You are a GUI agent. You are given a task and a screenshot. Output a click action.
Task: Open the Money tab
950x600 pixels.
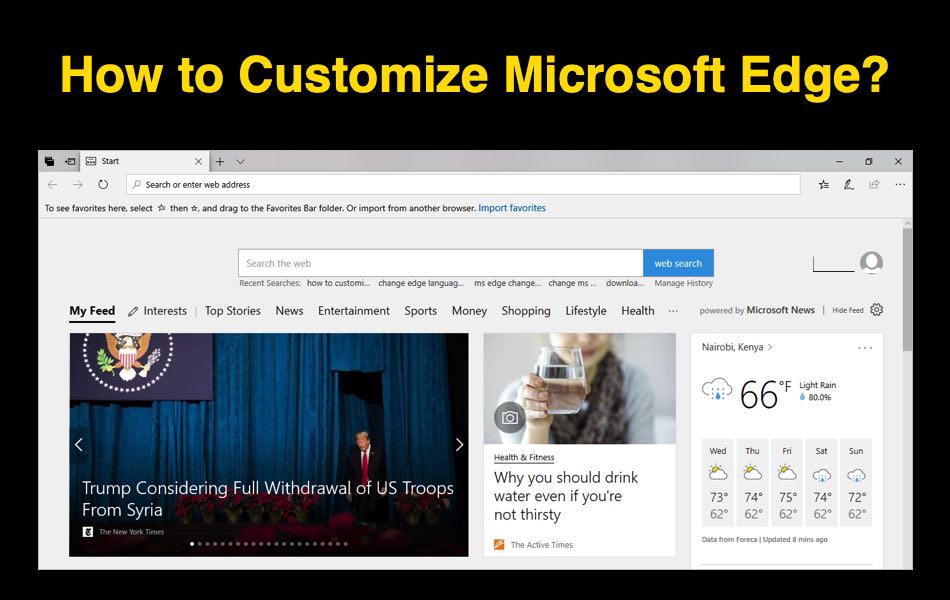click(x=469, y=311)
